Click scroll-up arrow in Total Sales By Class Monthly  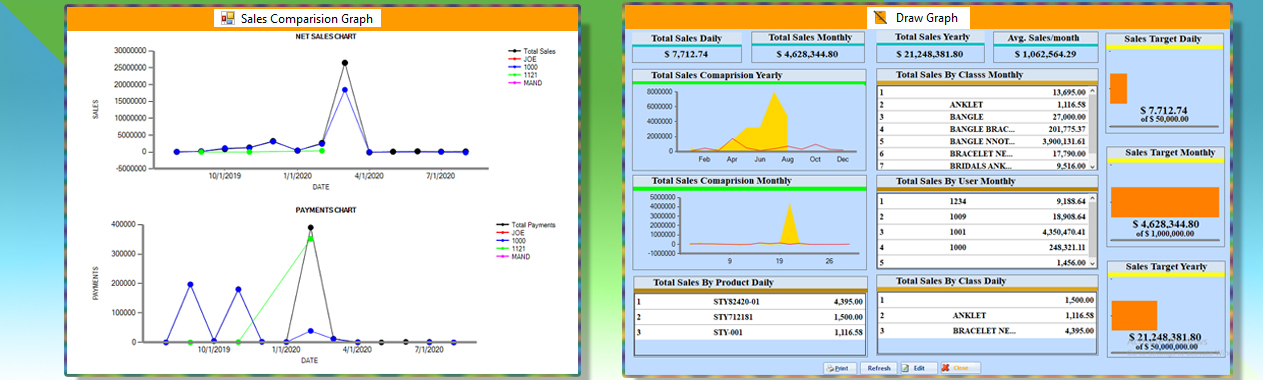[1093, 91]
